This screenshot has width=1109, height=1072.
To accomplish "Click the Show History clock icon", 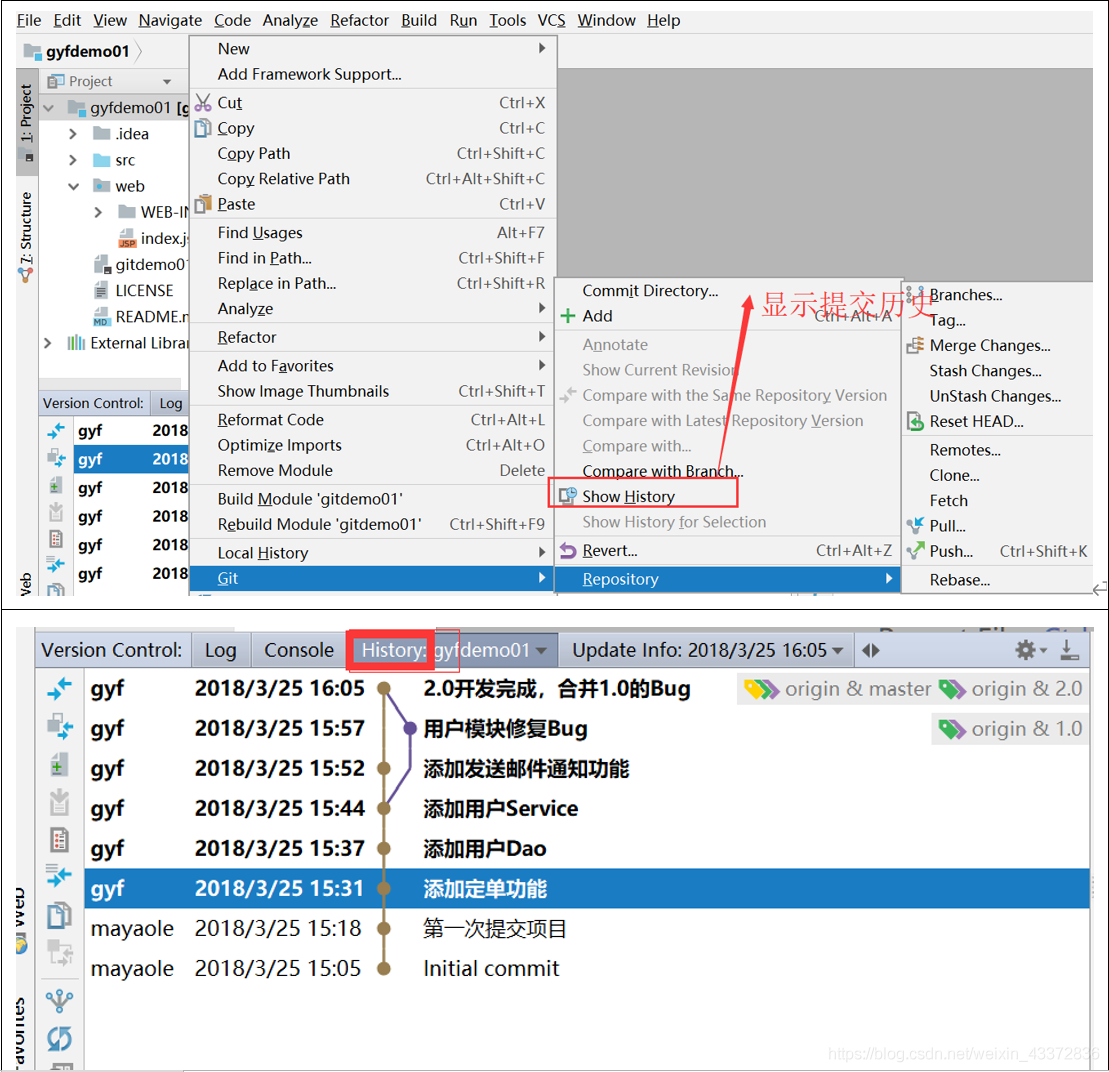I will pos(567,496).
